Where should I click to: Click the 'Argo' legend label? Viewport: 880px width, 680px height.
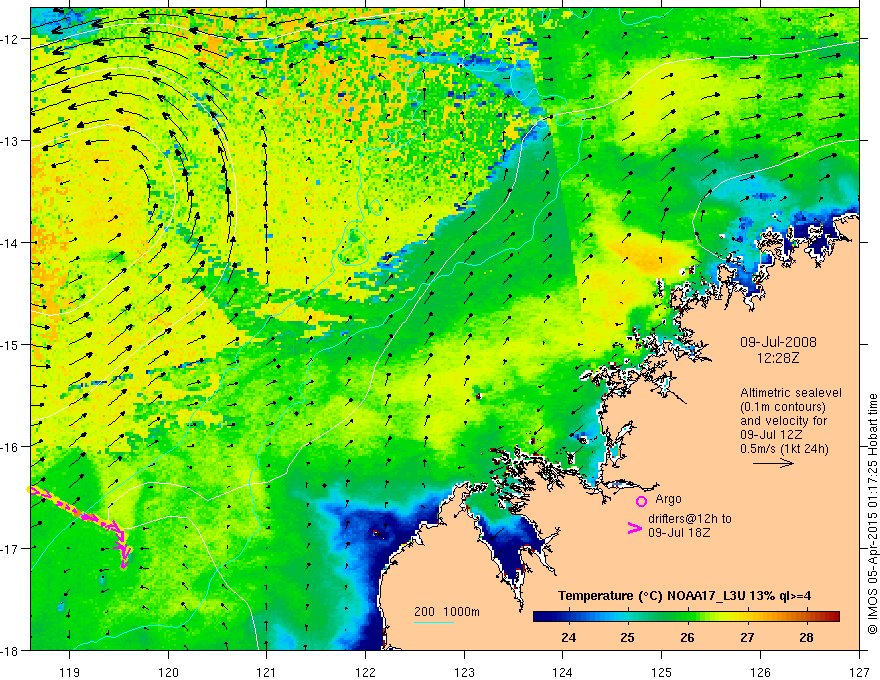tap(668, 499)
